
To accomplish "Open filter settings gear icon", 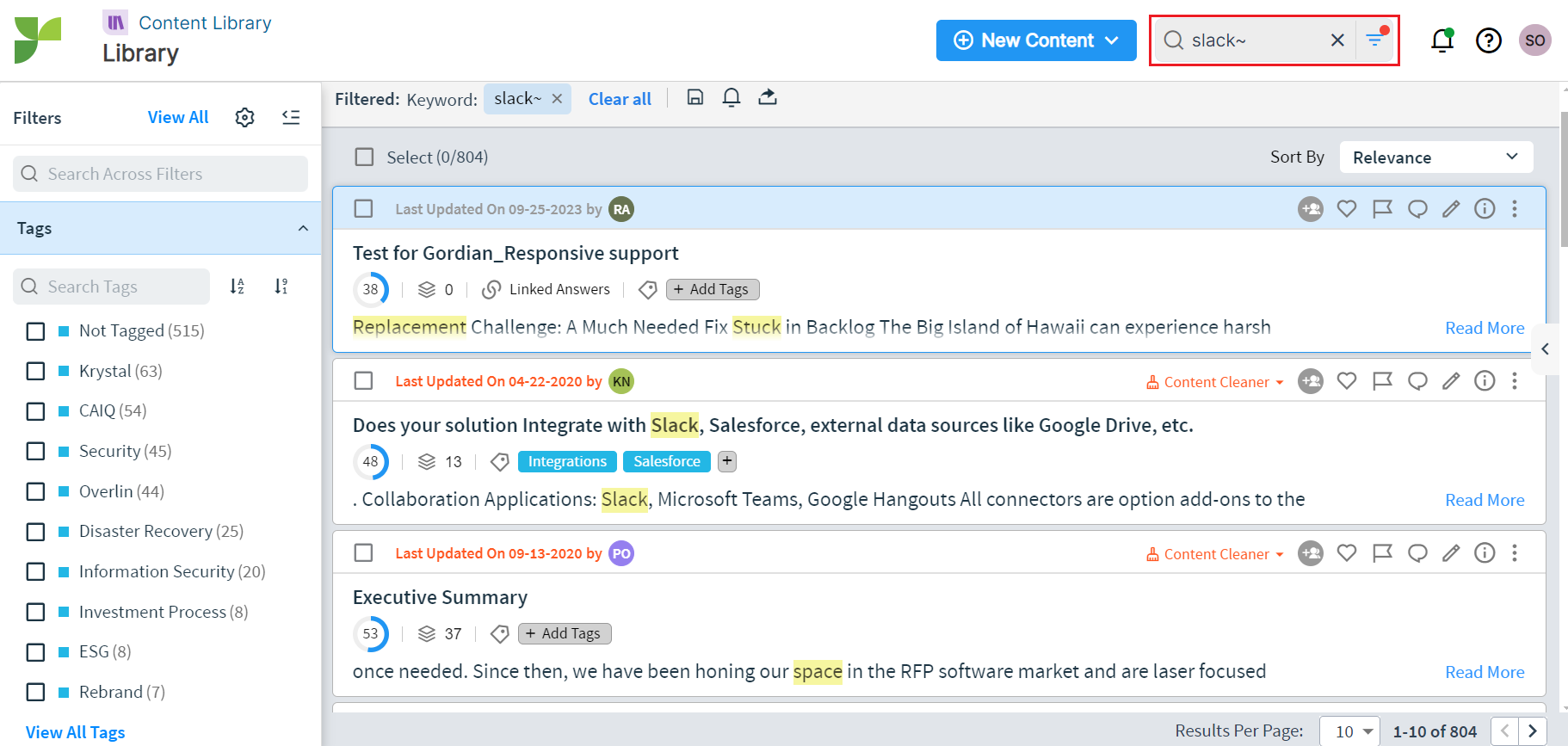I will click(244, 118).
